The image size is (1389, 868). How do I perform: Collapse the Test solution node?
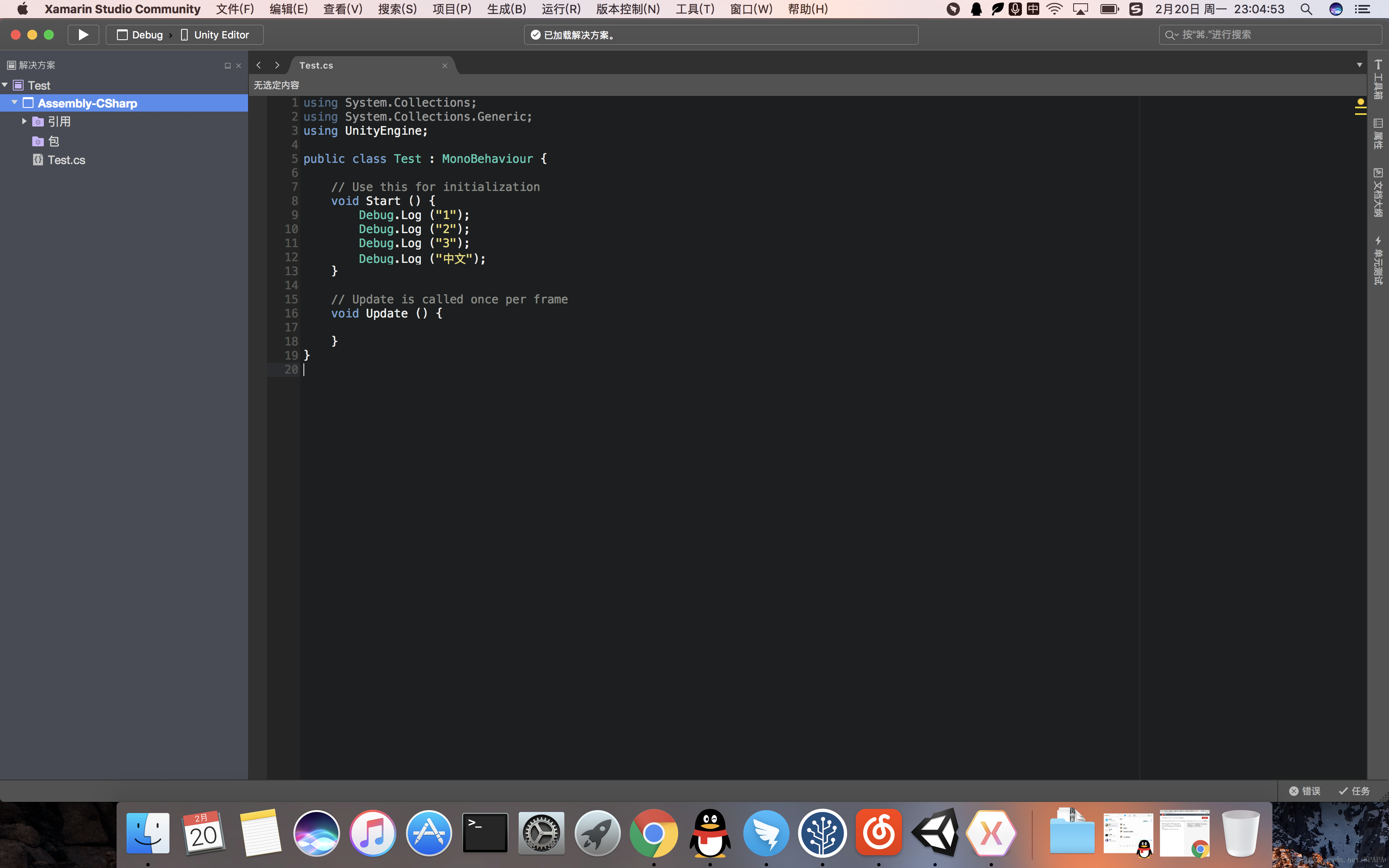(x=5, y=85)
